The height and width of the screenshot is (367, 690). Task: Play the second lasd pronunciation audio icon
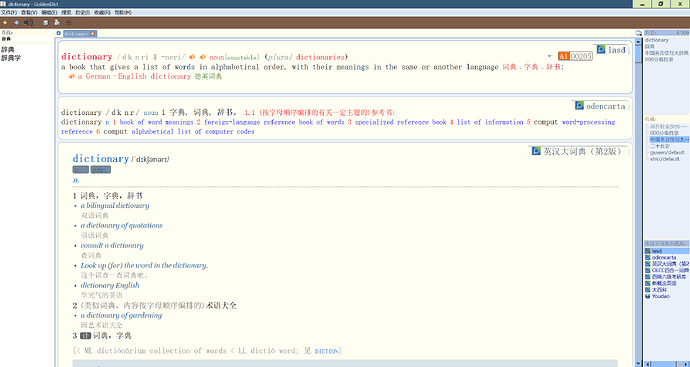(x=202, y=57)
